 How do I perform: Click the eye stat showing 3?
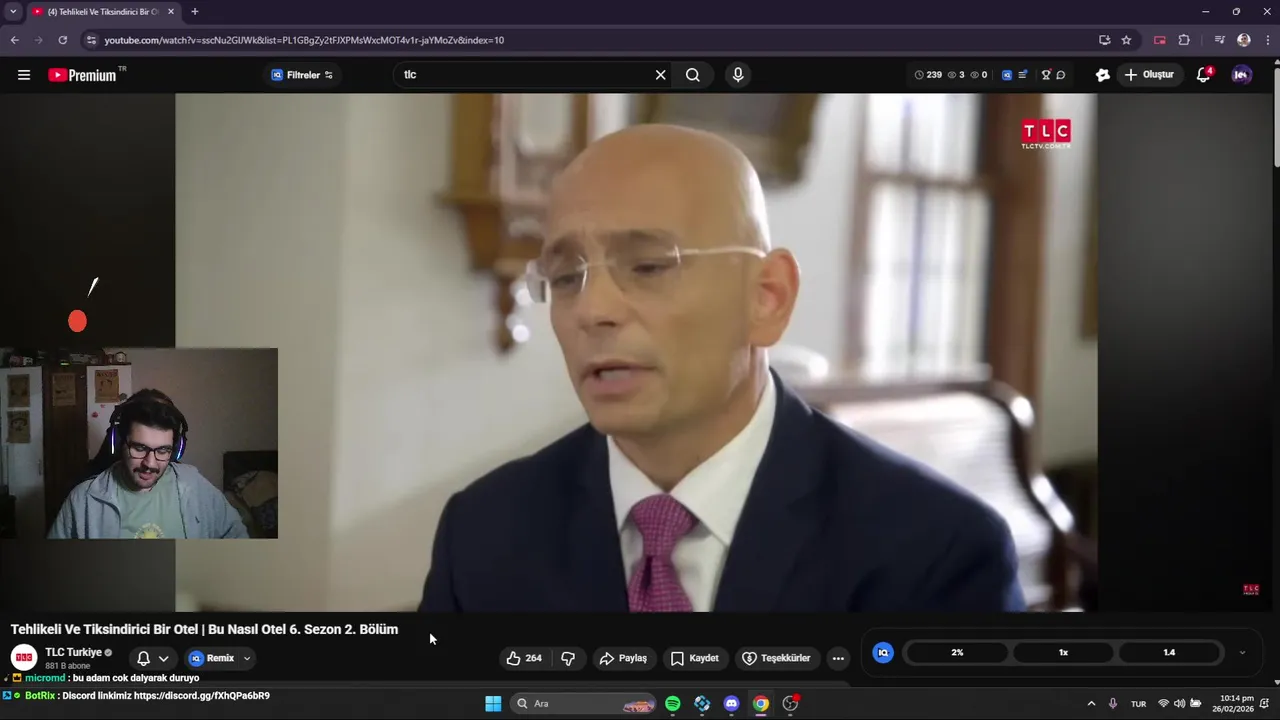956,75
